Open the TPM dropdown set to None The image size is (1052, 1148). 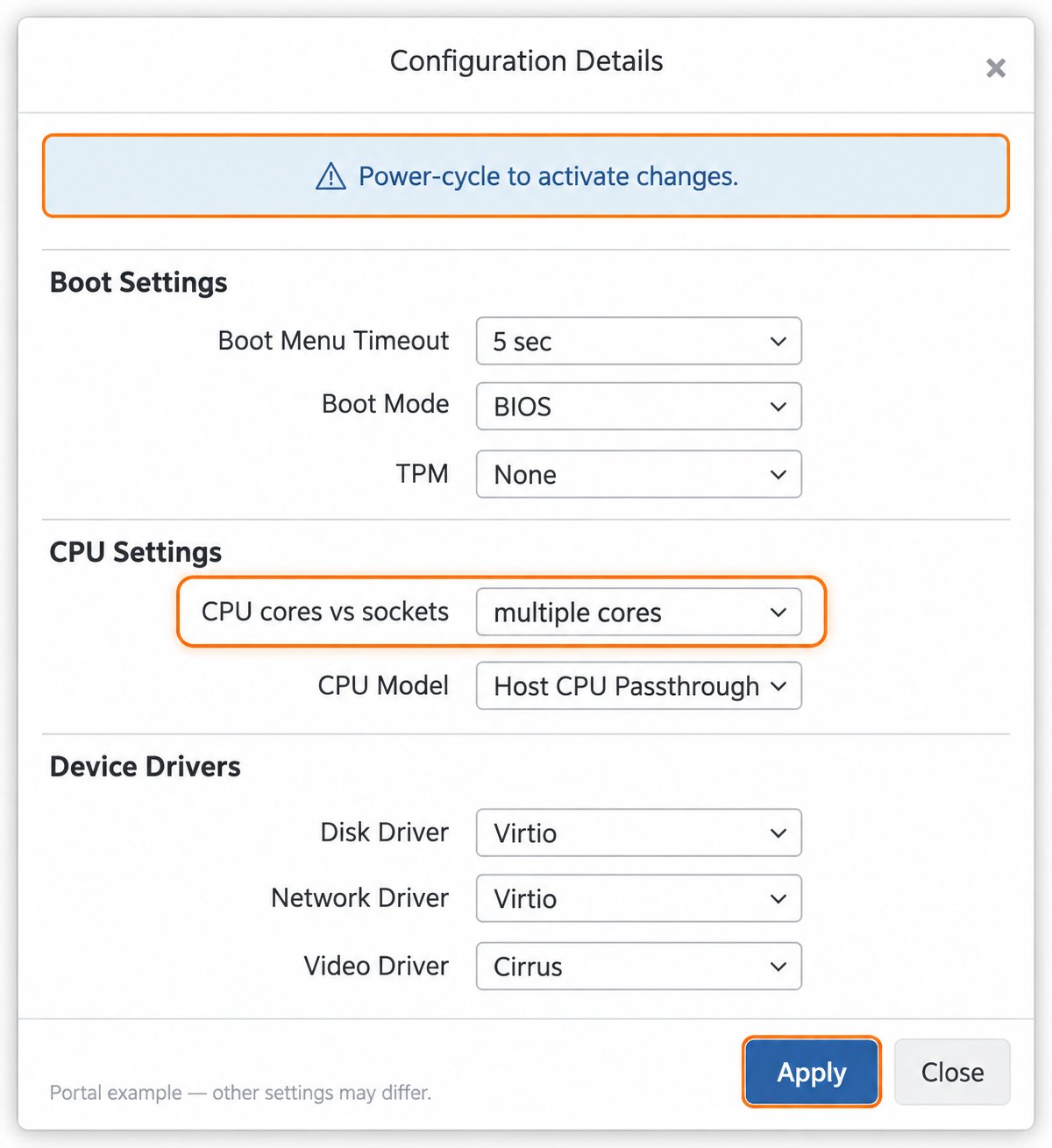click(x=638, y=474)
